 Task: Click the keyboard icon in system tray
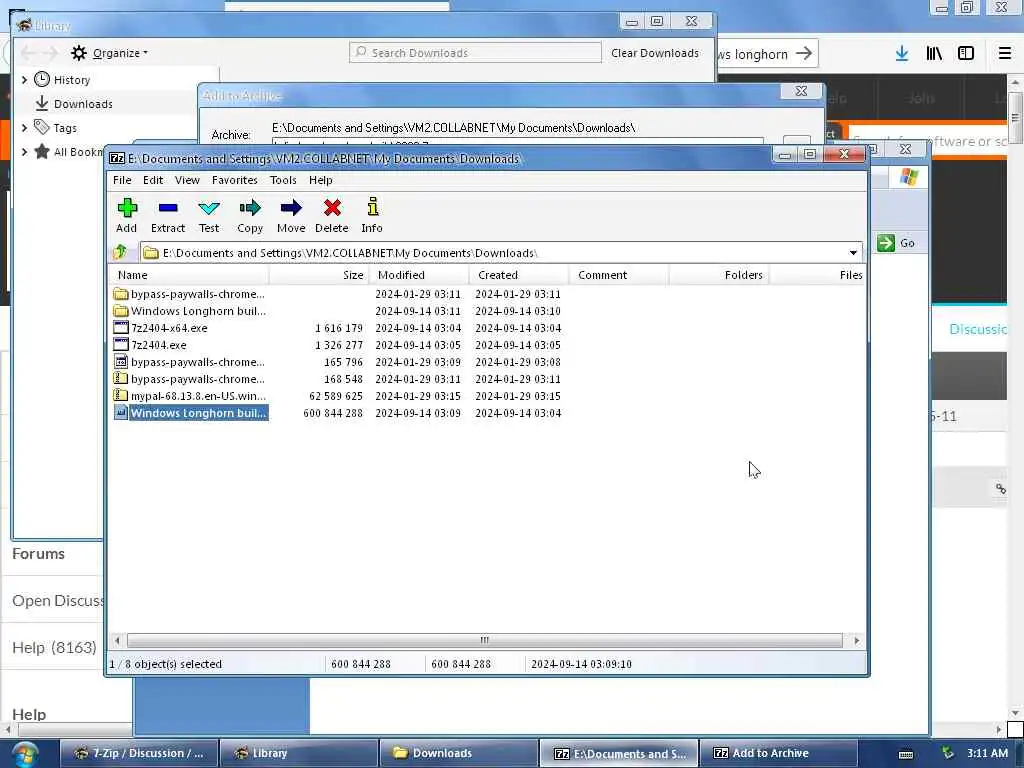click(906, 754)
